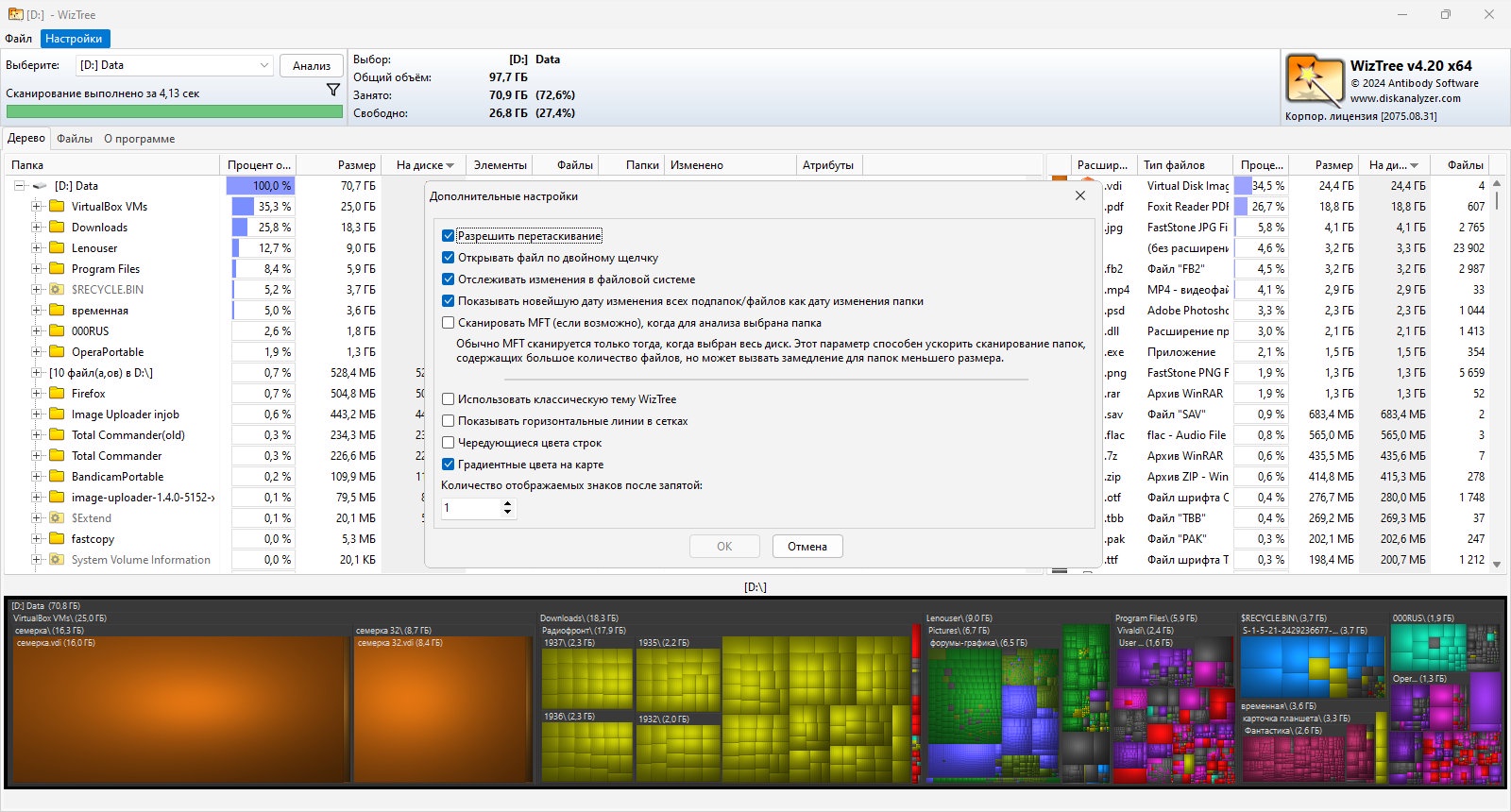Image resolution: width=1511 pixels, height=812 pixels.
Task: Click the WizTree wizard logo icon
Action: [x=1314, y=81]
